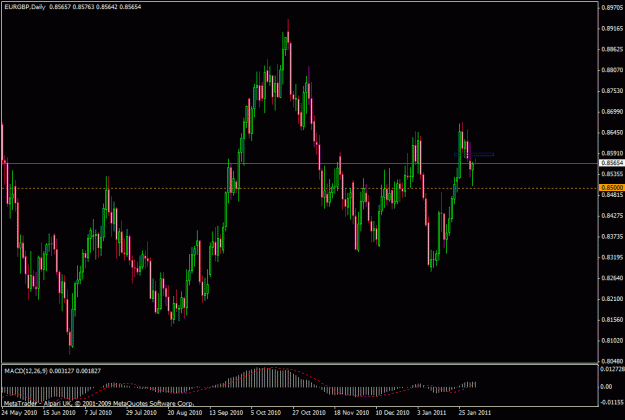Click the 15 Jun 2010 date label

59,413
